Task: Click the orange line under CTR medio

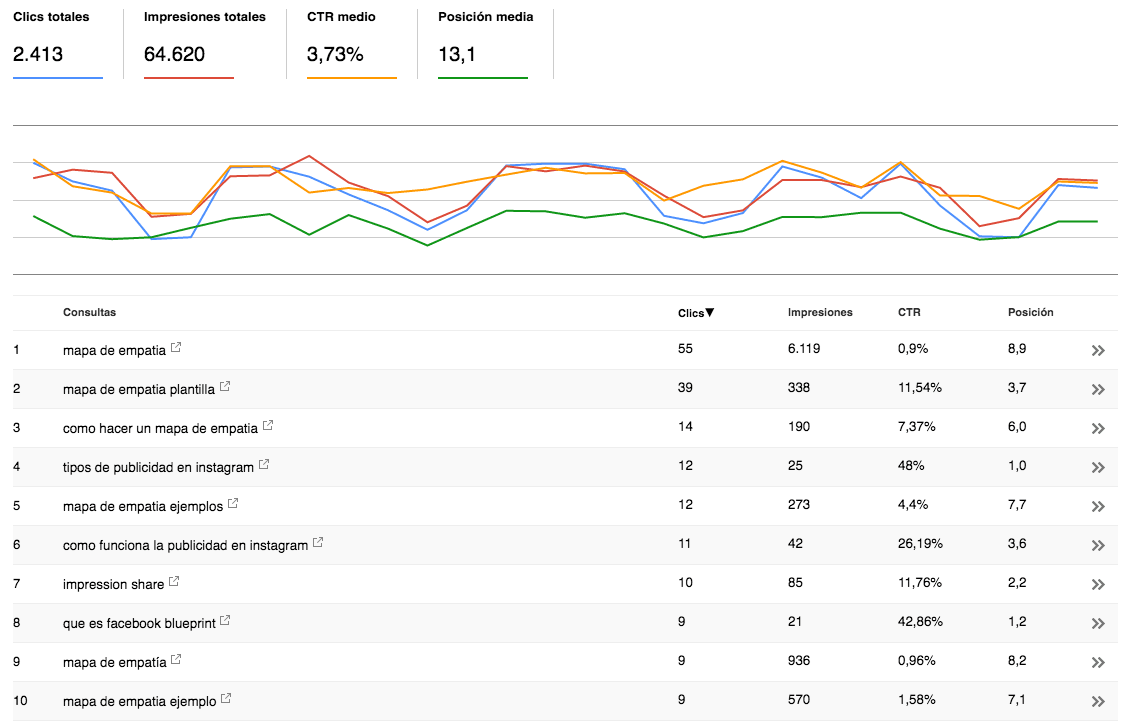Action: coord(352,77)
